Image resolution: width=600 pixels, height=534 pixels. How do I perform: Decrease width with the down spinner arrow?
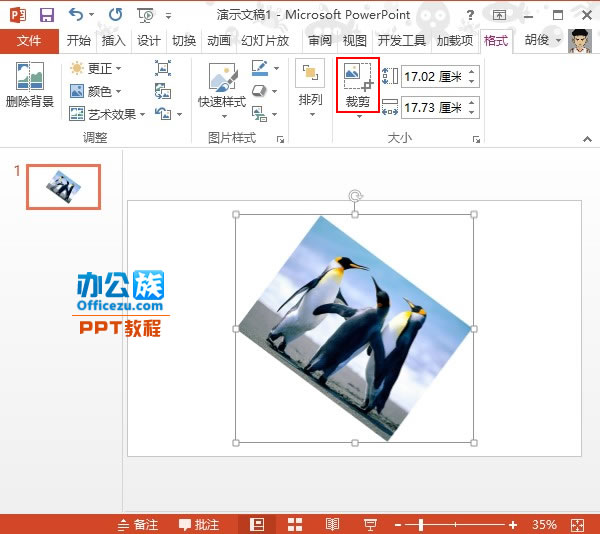click(x=472, y=112)
